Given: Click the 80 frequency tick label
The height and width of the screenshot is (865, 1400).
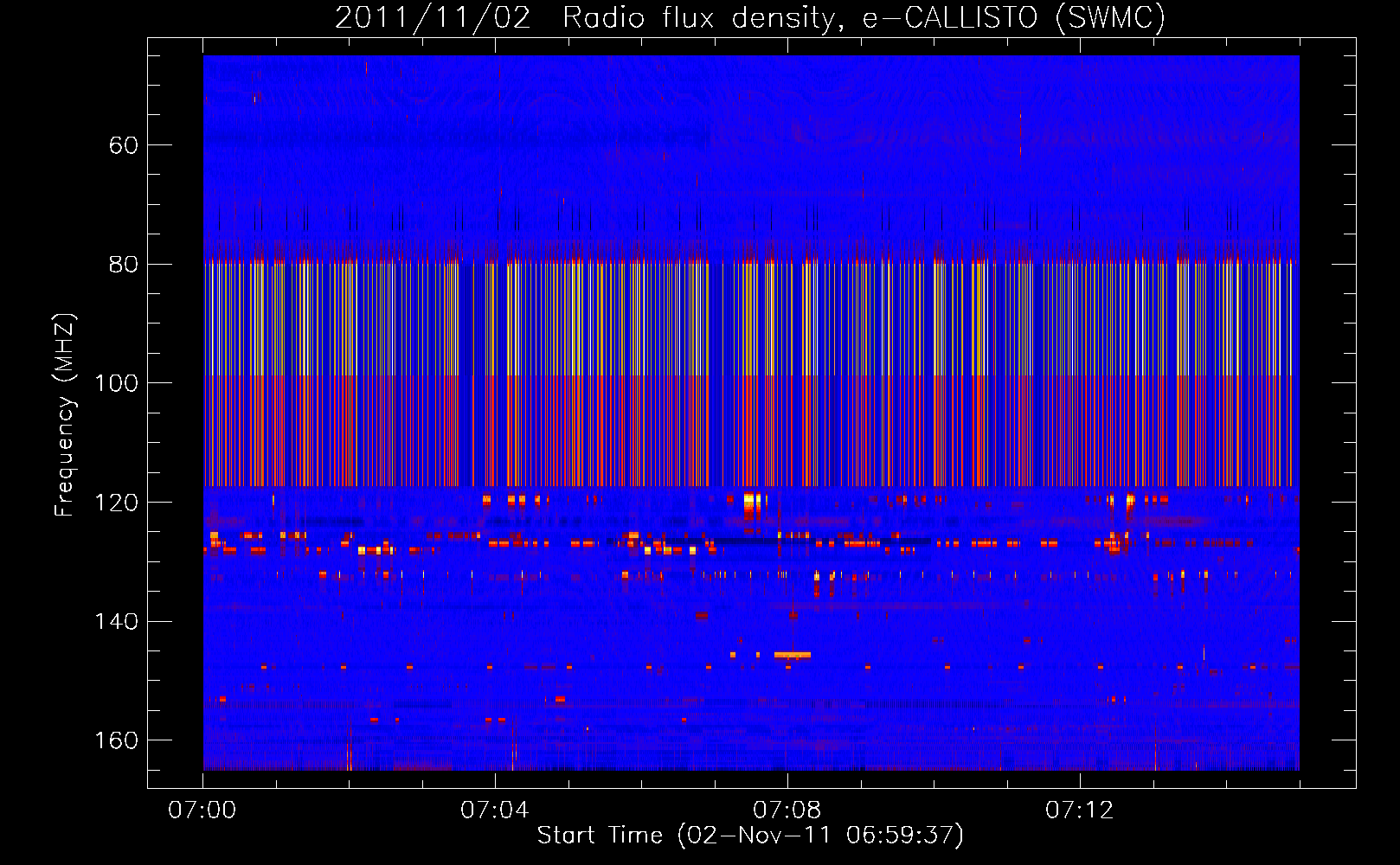Looking at the screenshot, I should pyautogui.click(x=123, y=264).
